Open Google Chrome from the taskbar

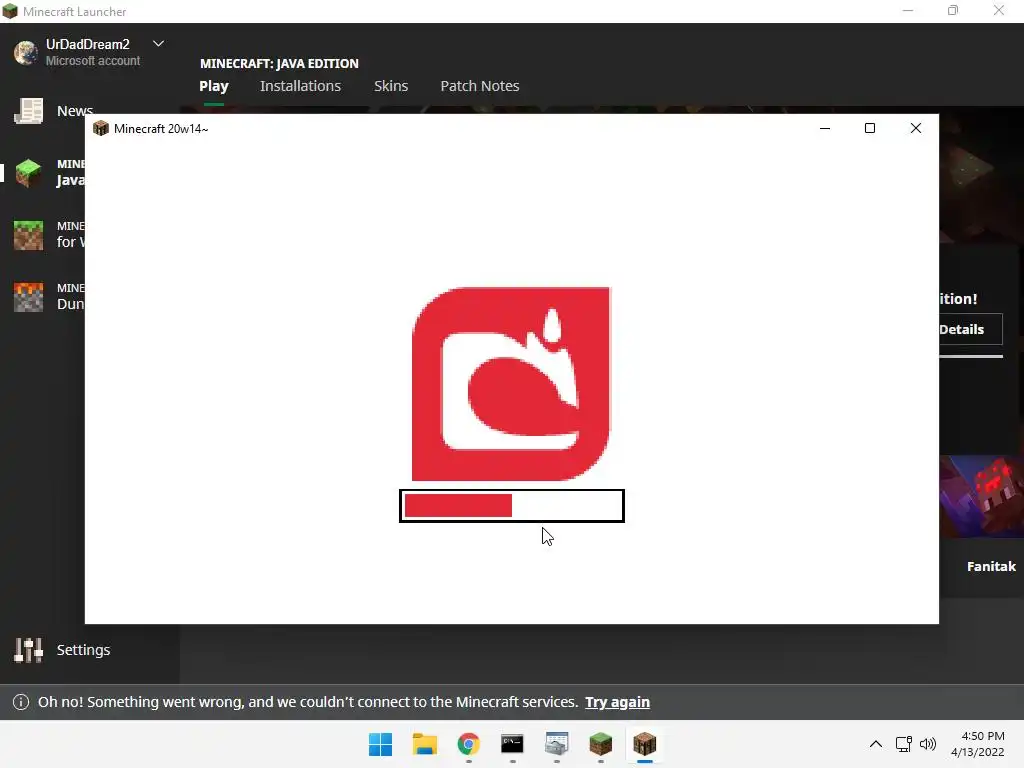tap(468, 744)
